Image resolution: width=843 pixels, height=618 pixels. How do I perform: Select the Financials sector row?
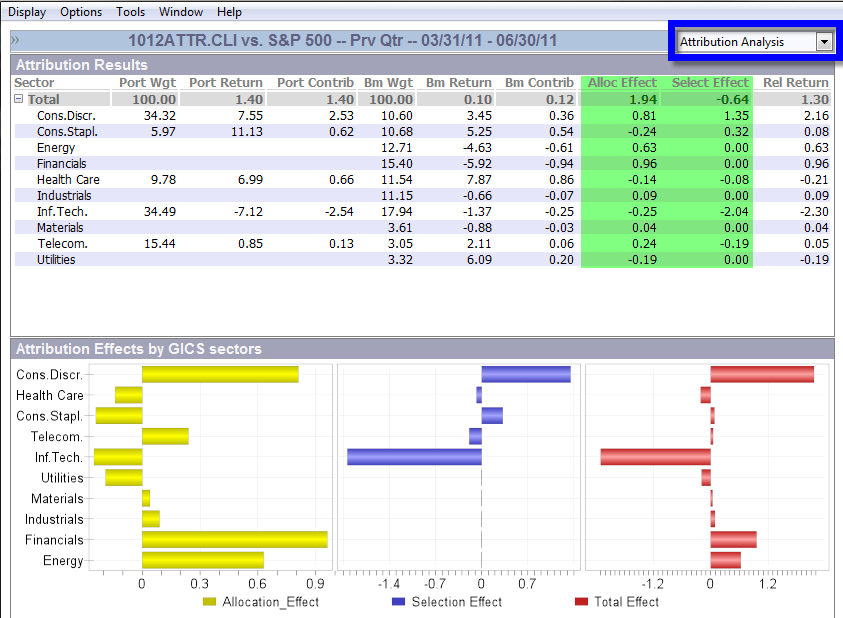click(x=61, y=163)
